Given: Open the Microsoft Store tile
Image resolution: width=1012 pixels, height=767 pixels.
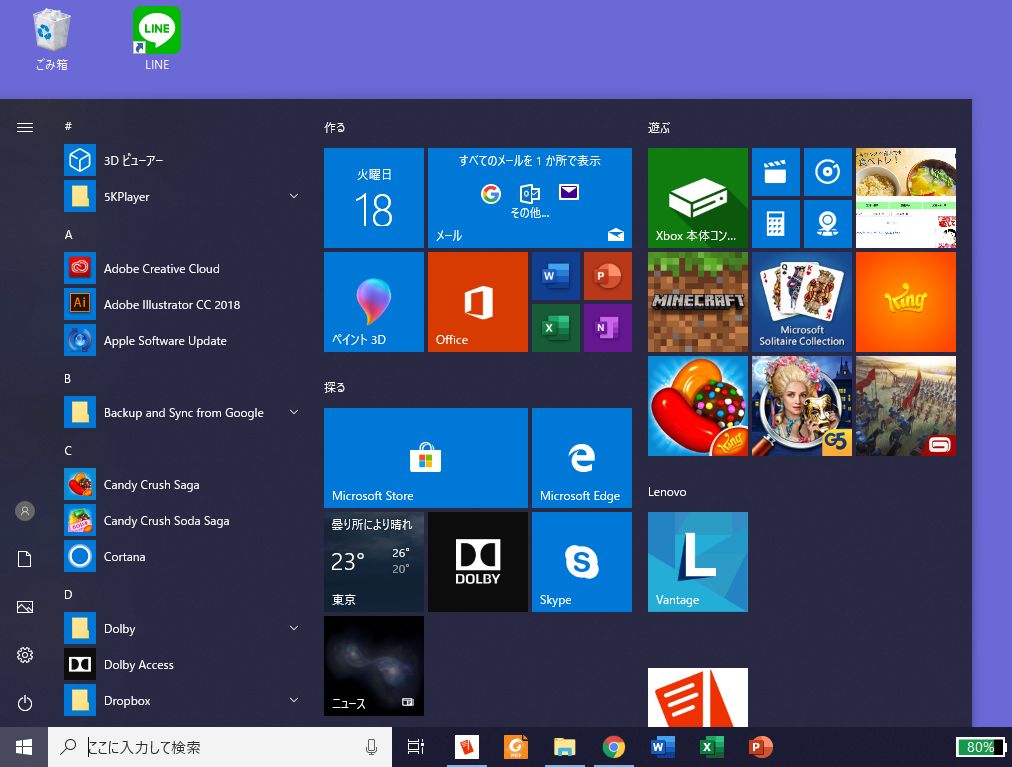Looking at the screenshot, I should coord(426,458).
